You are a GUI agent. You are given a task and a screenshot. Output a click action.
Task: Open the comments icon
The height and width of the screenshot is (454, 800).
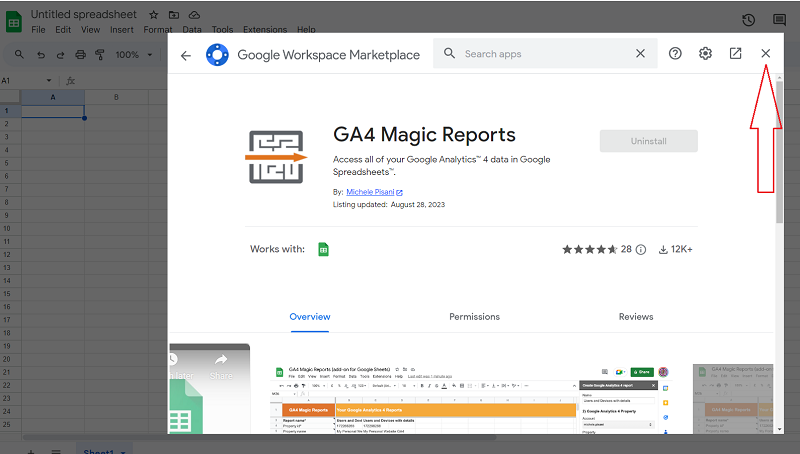pos(779,20)
